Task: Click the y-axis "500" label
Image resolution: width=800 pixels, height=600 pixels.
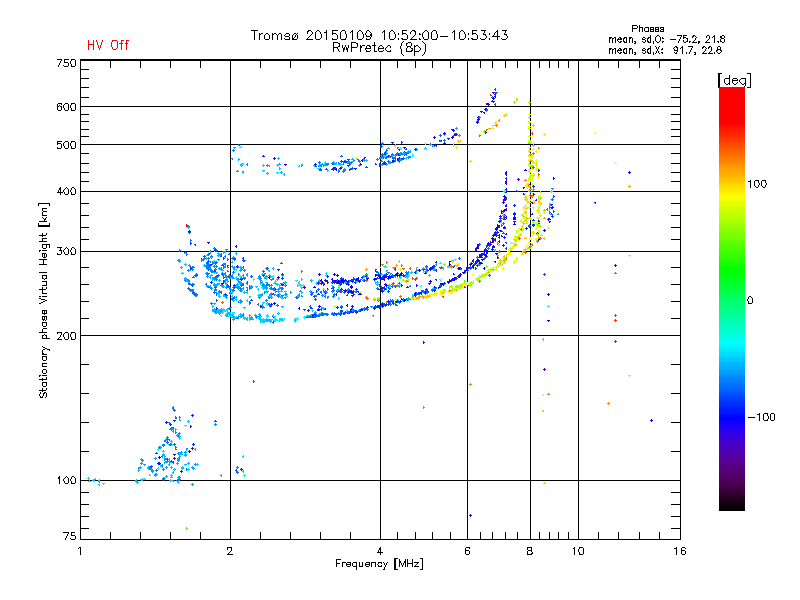Action: [x=66, y=145]
